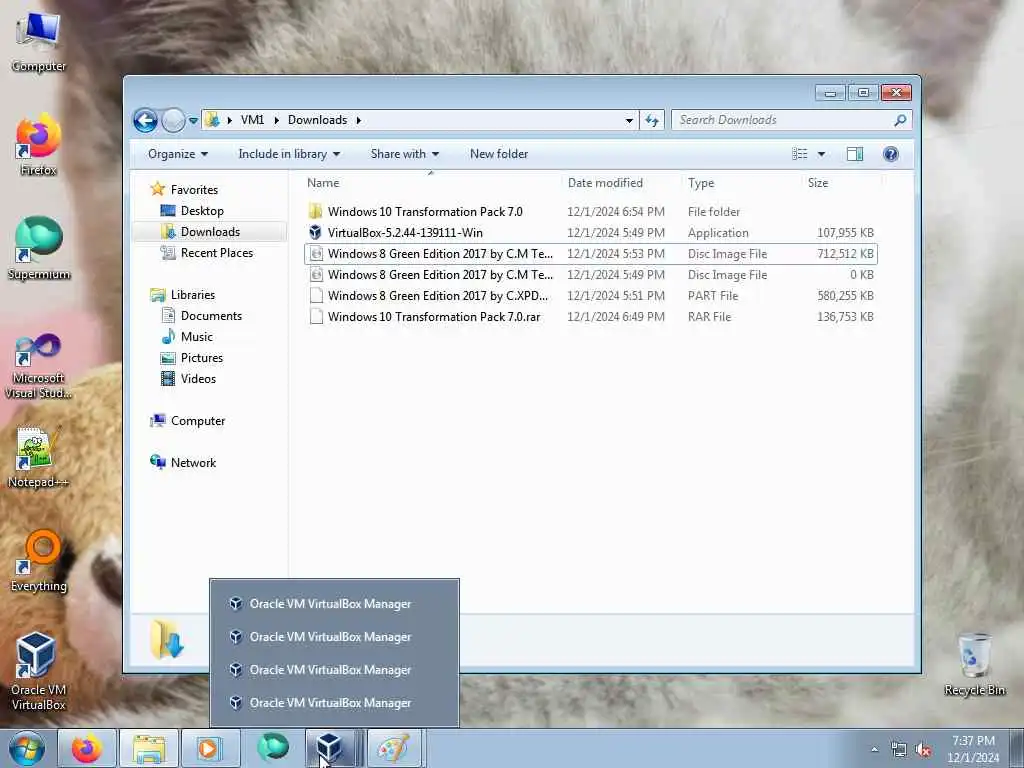Open the Share with menu
This screenshot has height=768, width=1024.
(x=404, y=154)
